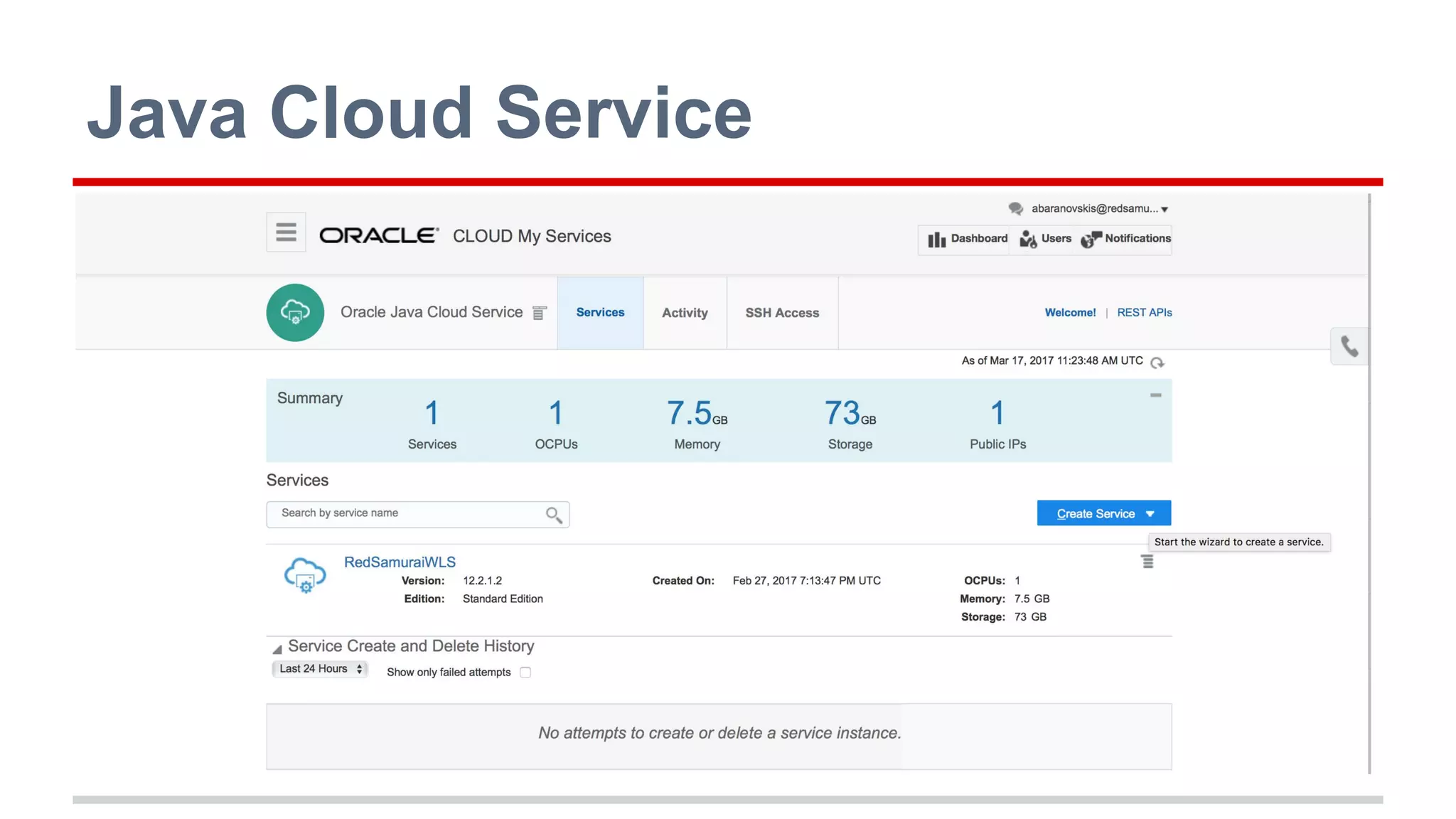Refresh the page timestamp
1456x819 pixels.
[1157, 363]
